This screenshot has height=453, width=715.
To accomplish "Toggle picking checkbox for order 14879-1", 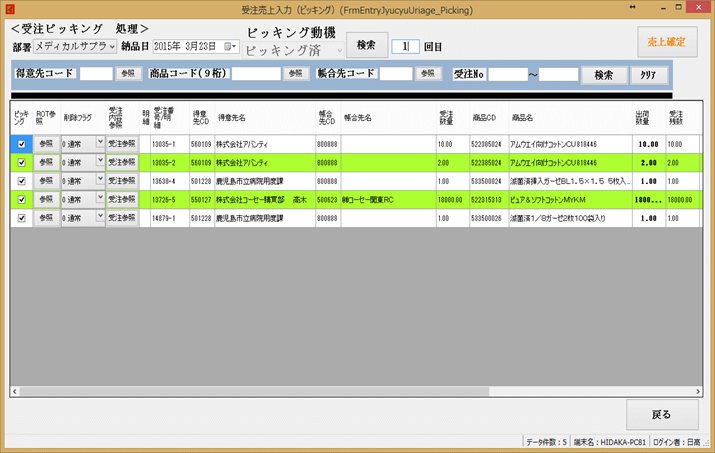I will tap(21, 217).
